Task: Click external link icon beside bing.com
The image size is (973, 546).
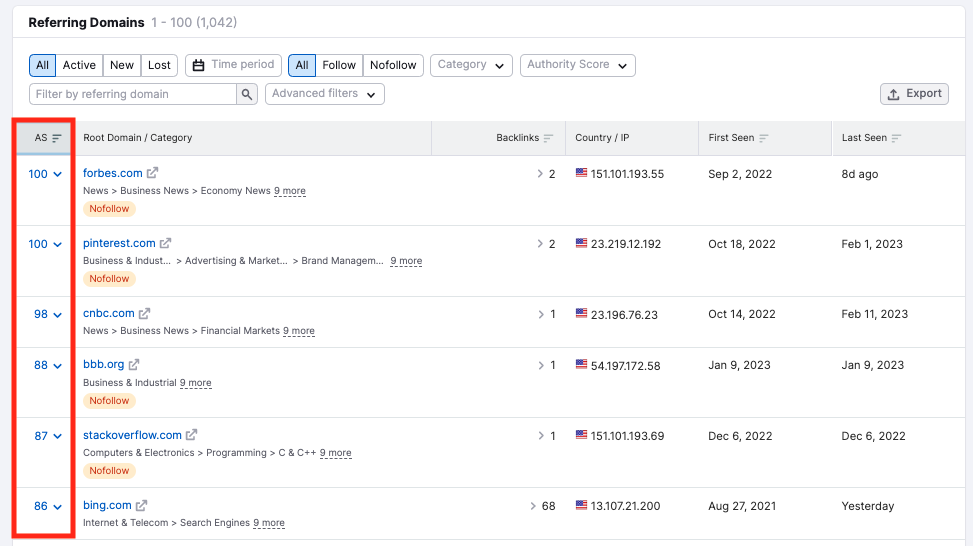Action: coord(142,506)
